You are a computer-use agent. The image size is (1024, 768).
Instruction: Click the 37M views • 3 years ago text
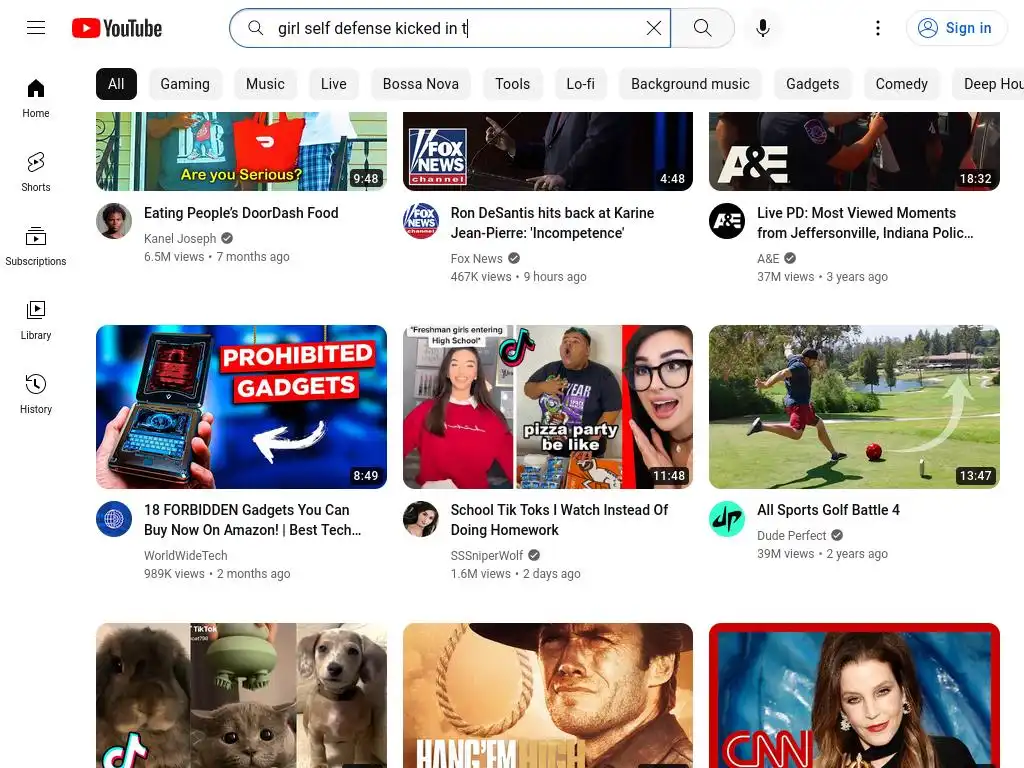tap(822, 277)
